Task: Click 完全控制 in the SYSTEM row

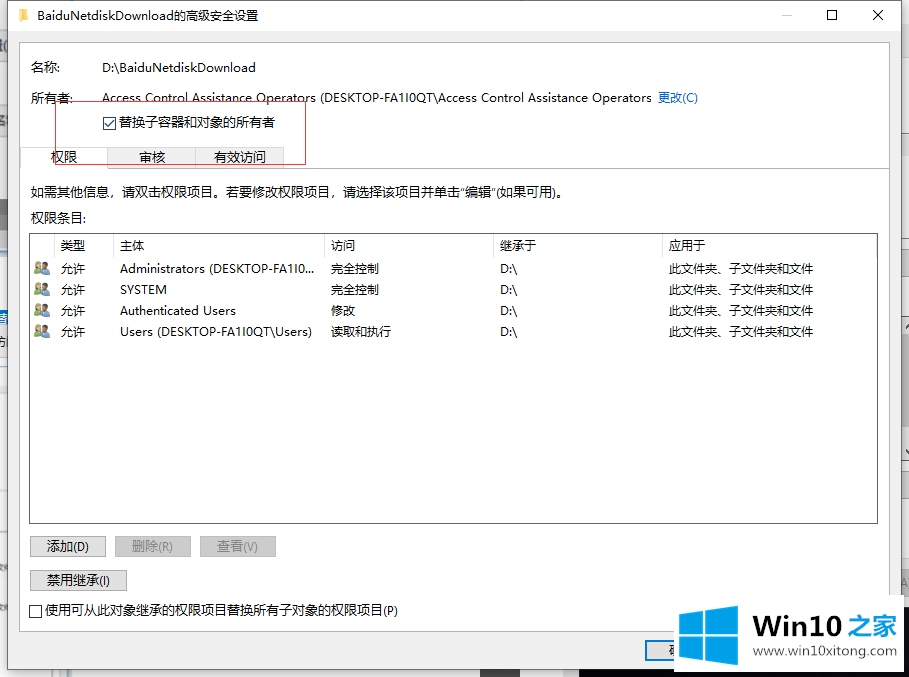Action: [355, 289]
